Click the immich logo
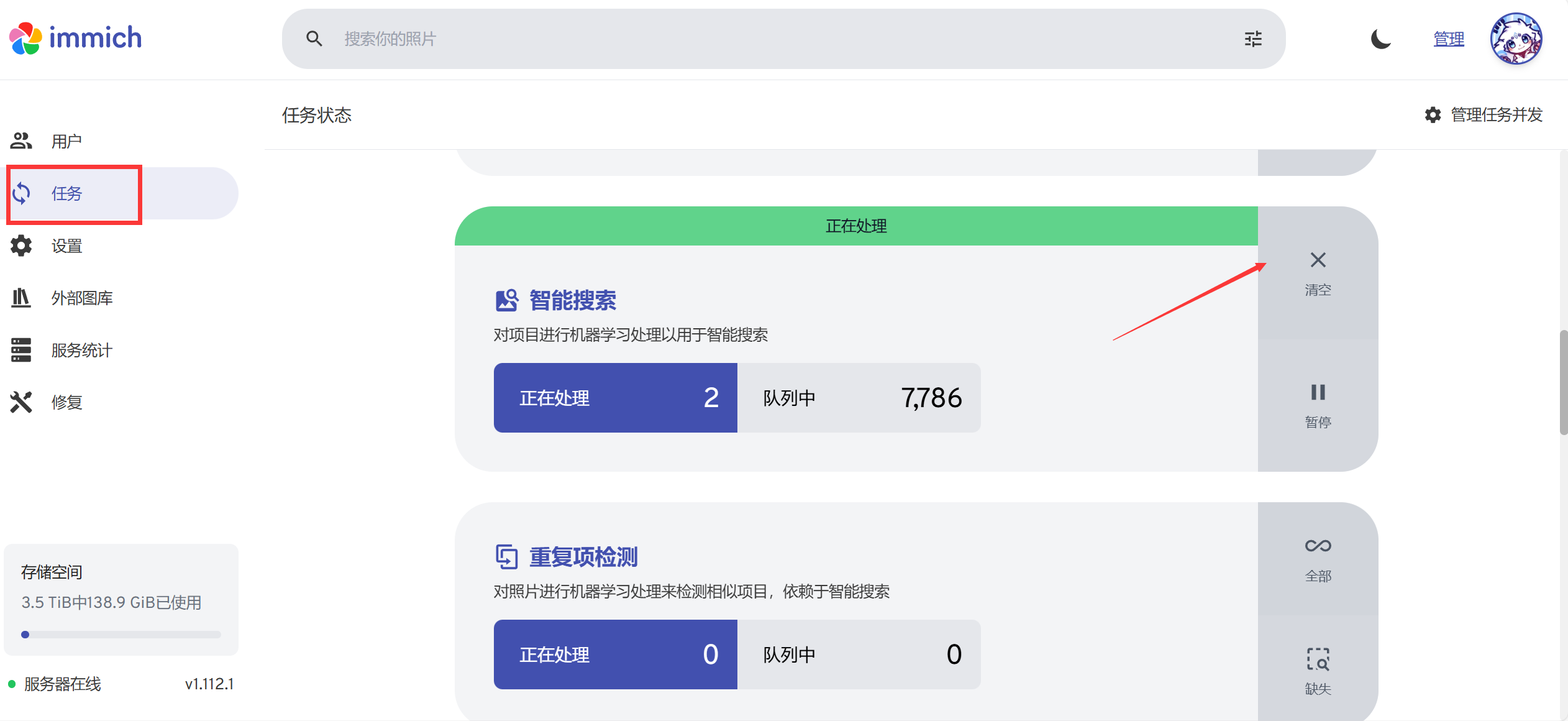 coord(76,39)
